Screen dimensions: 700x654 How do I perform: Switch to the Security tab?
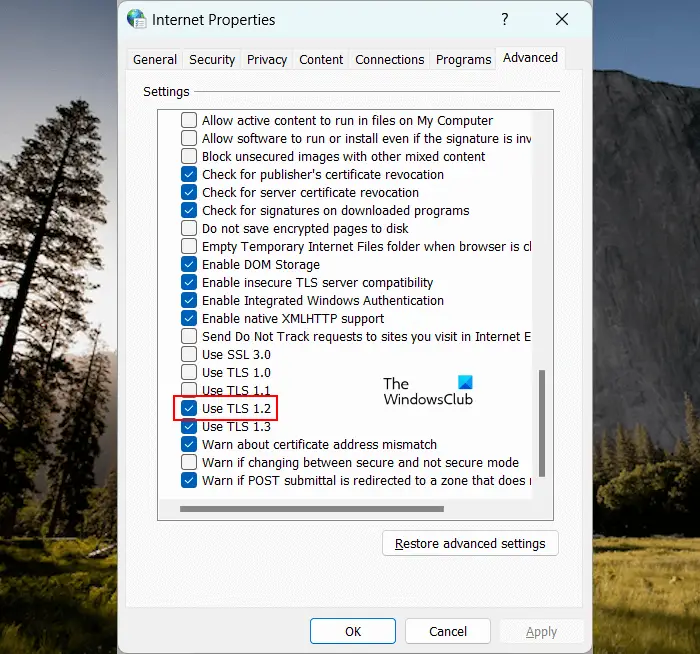click(x=212, y=59)
